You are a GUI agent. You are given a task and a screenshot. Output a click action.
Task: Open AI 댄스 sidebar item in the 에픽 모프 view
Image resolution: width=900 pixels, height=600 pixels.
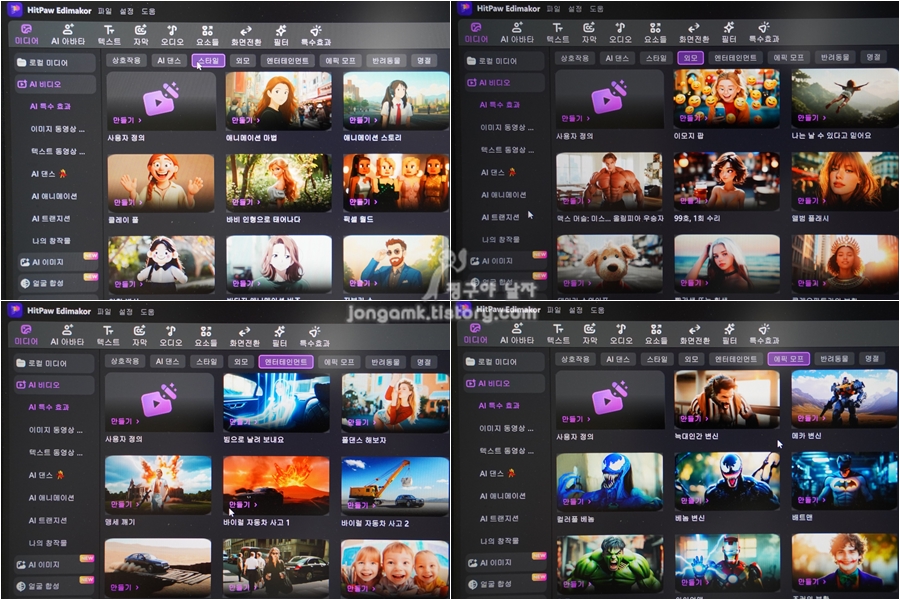tap(497, 474)
